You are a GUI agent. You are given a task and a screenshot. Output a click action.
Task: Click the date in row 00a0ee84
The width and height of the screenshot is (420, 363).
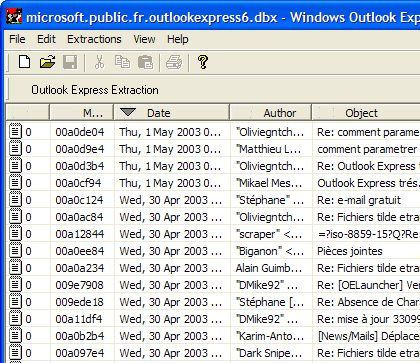point(170,251)
